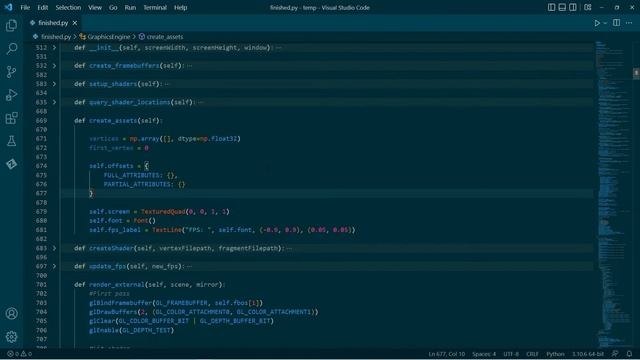Image resolution: width=640 pixels, height=360 pixels.
Task: Open the Selection menu
Action: point(68,7)
